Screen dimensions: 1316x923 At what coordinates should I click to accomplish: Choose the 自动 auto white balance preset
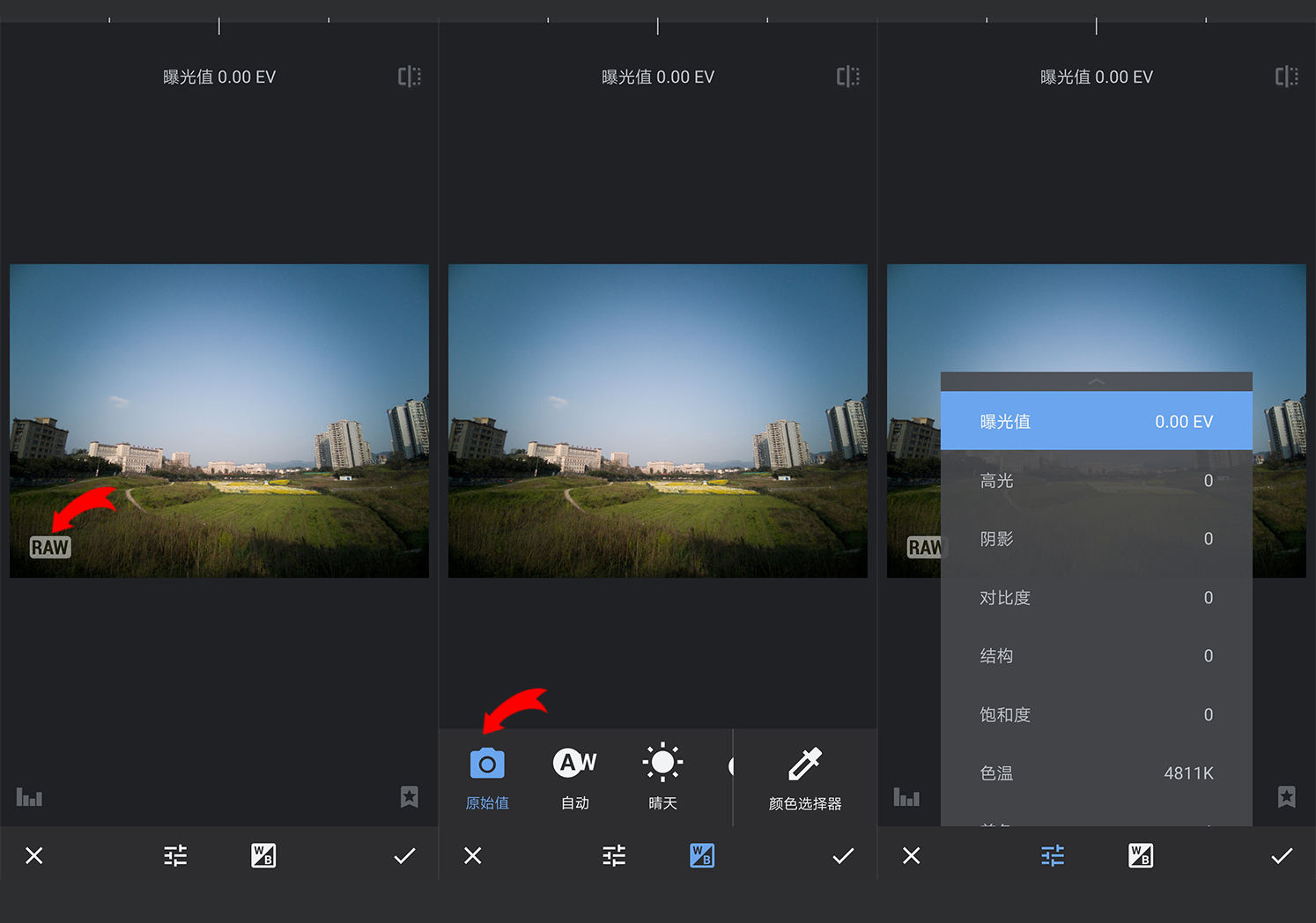tap(574, 777)
